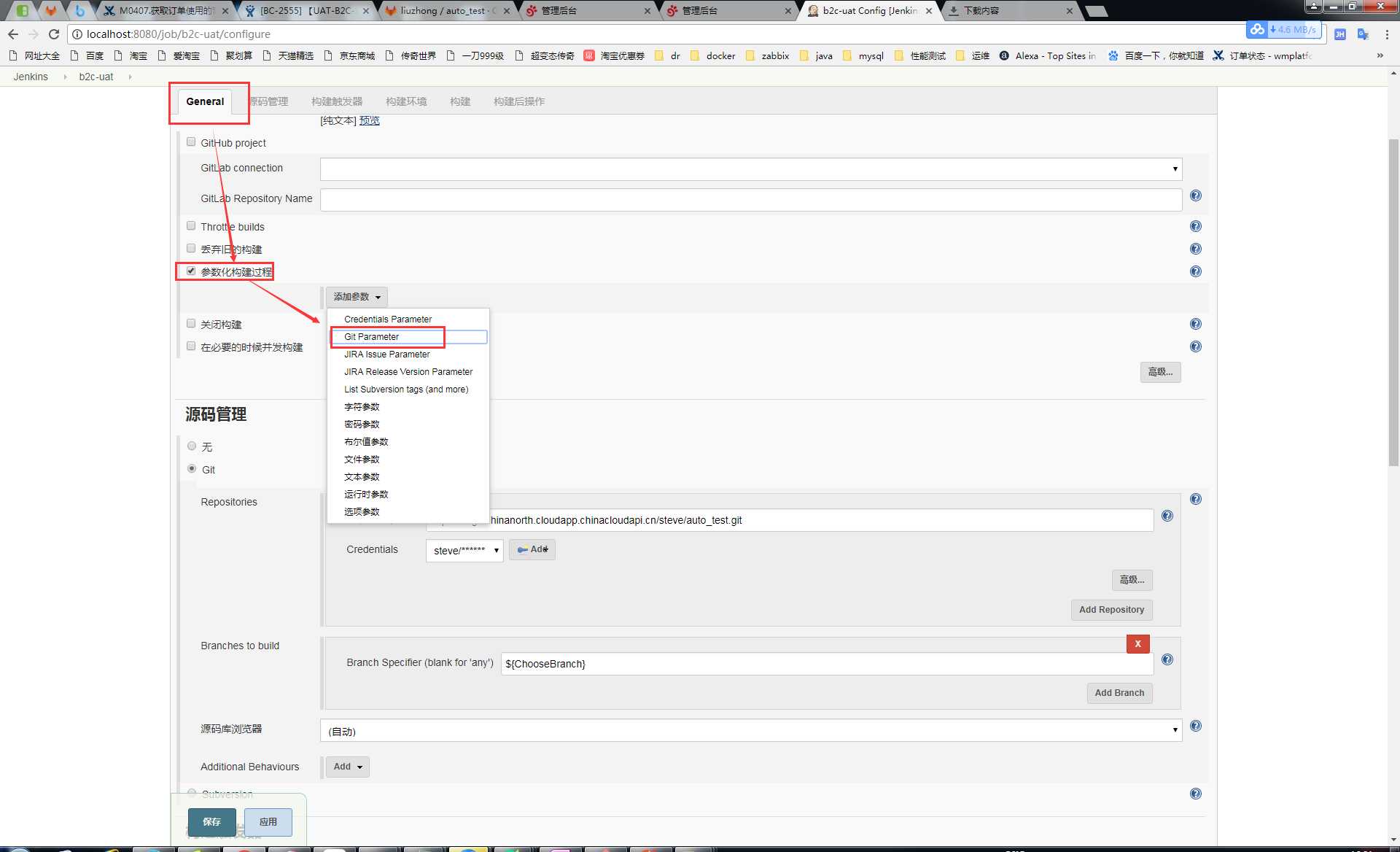Enable Throttle builds checkbox
Screen dimensions: 1400x852
tap(191, 226)
